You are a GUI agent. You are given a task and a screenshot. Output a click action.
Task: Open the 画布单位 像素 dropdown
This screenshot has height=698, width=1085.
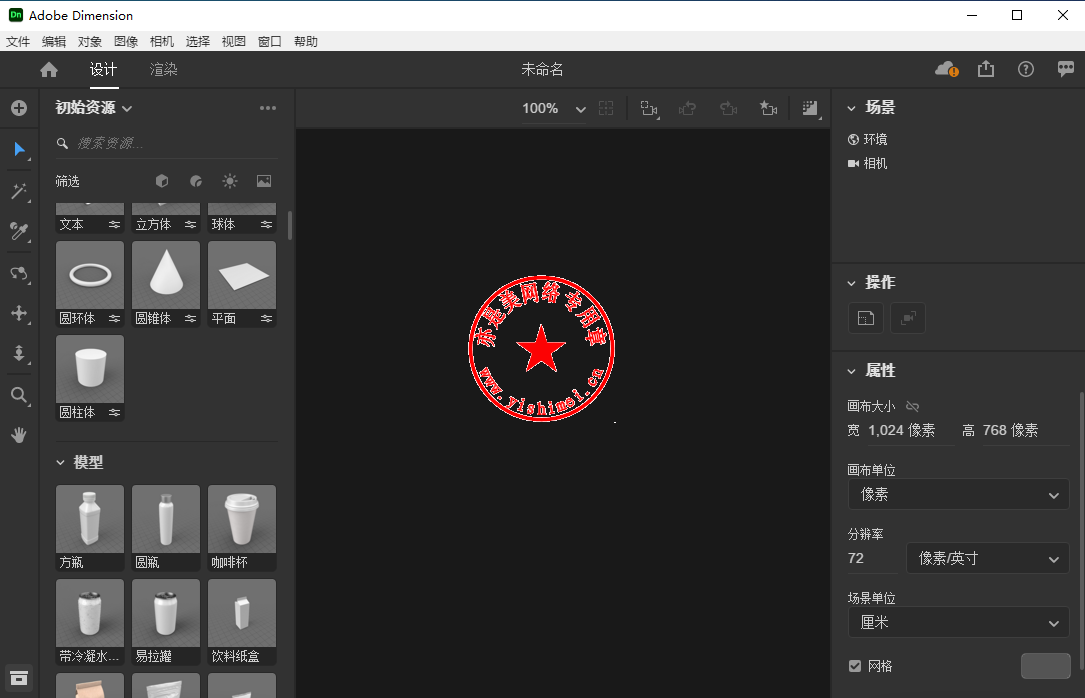tap(958, 495)
